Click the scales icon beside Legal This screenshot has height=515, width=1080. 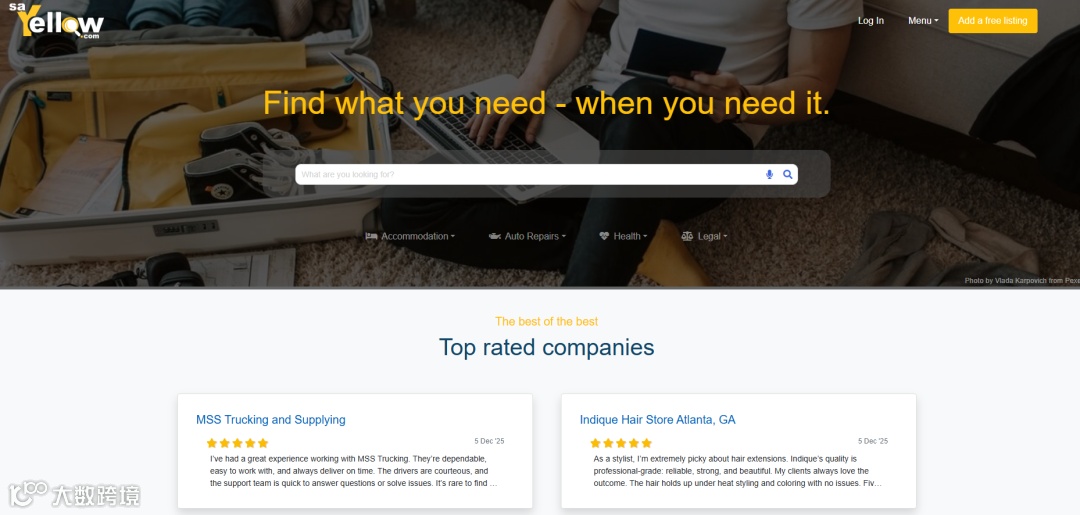[x=687, y=236]
